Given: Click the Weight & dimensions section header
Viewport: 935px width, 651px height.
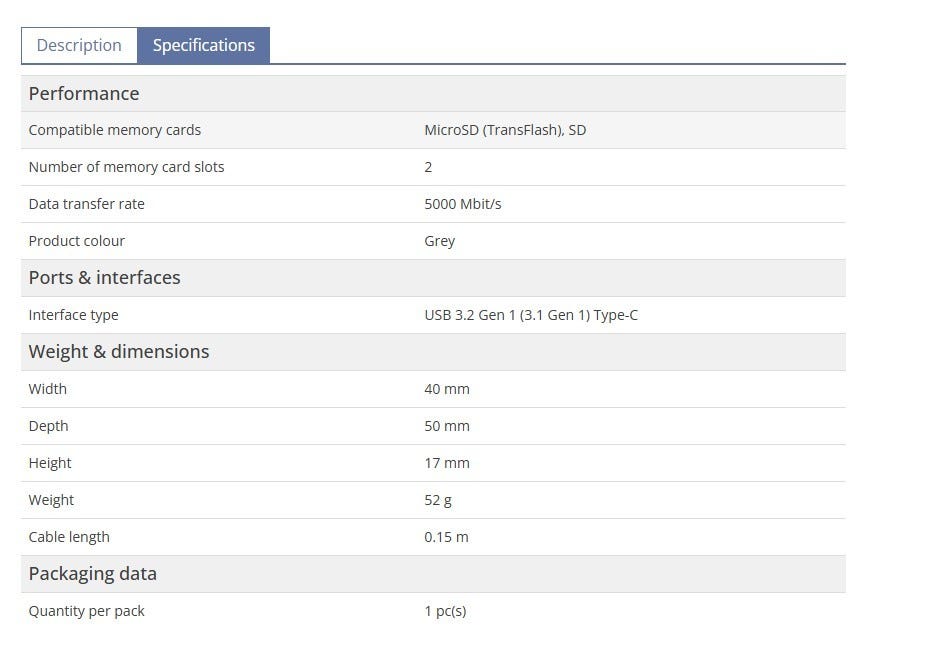Looking at the screenshot, I should pyautogui.click(x=118, y=352).
